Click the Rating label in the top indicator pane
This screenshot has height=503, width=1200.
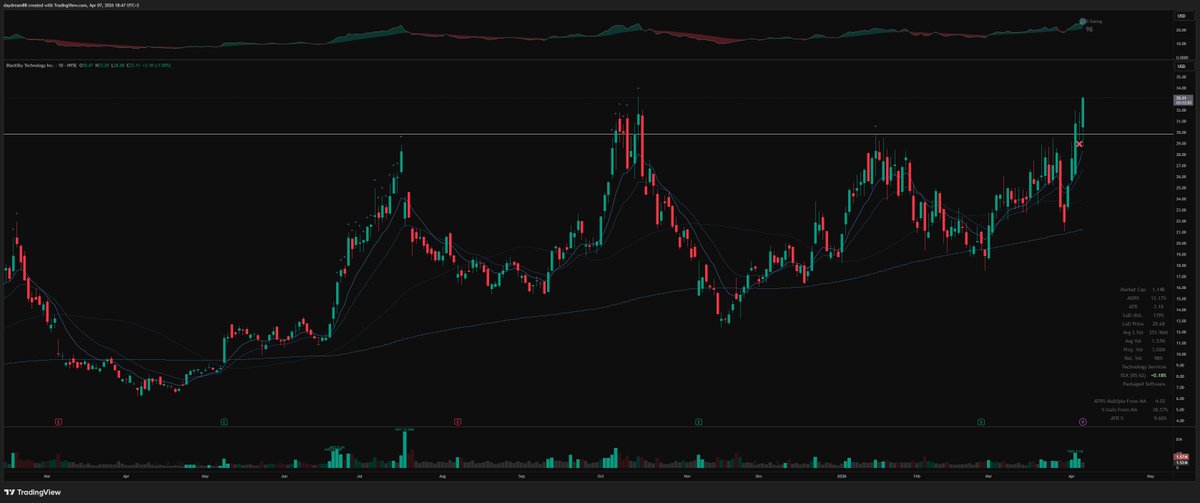(1093, 21)
